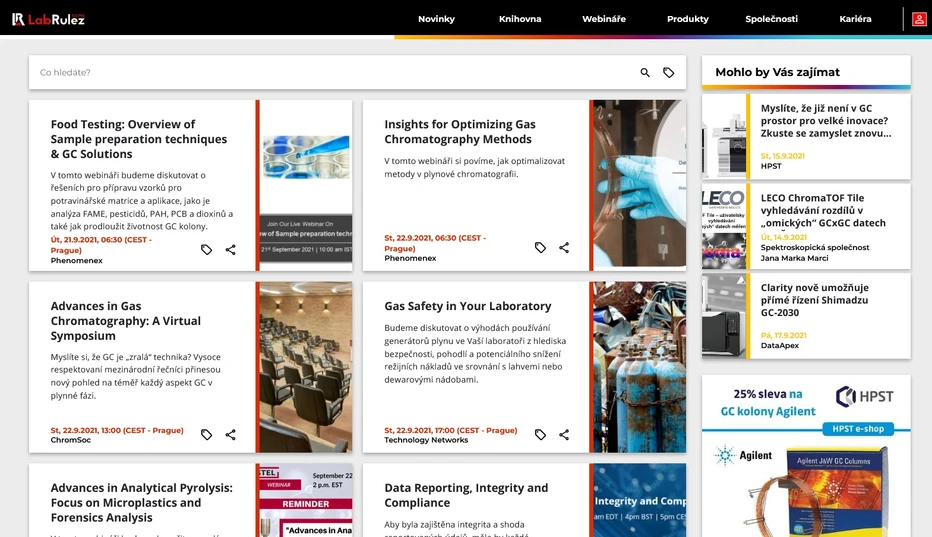Click Agilent logo in advertisement

[x=742, y=456]
